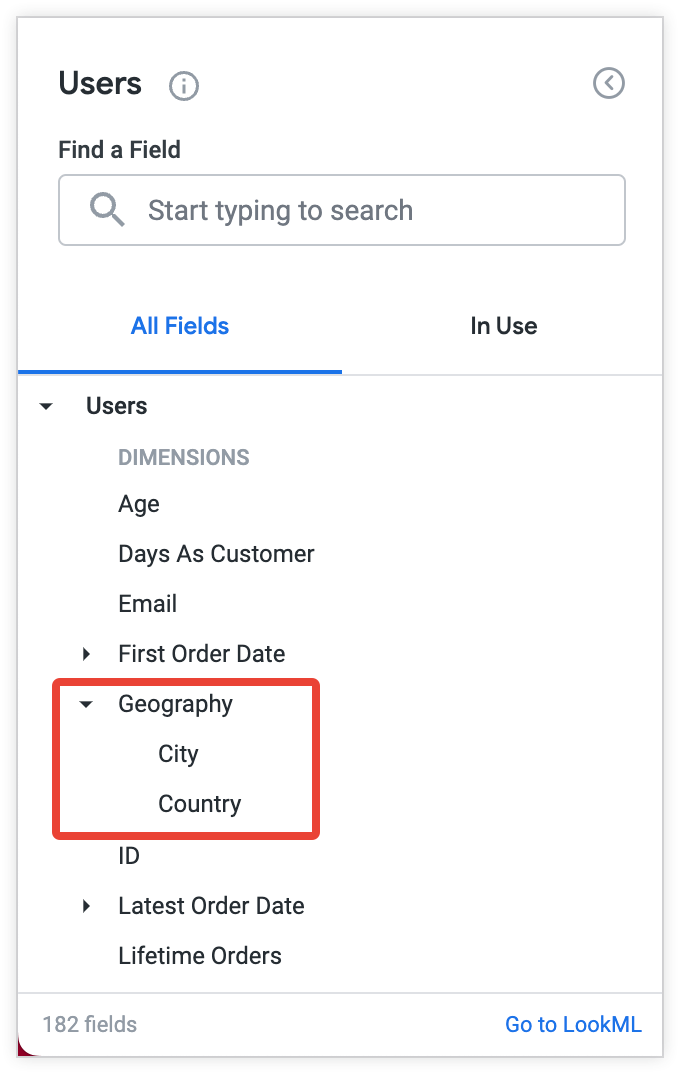Click the magnifying glass search icon
This screenshot has width=680, height=1074.
tap(106, 210)
